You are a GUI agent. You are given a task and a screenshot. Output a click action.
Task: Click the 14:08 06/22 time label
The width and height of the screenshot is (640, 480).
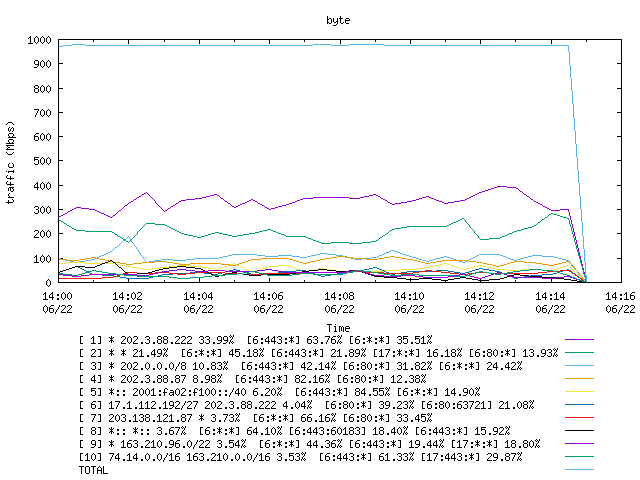click(x=339, y=302)
